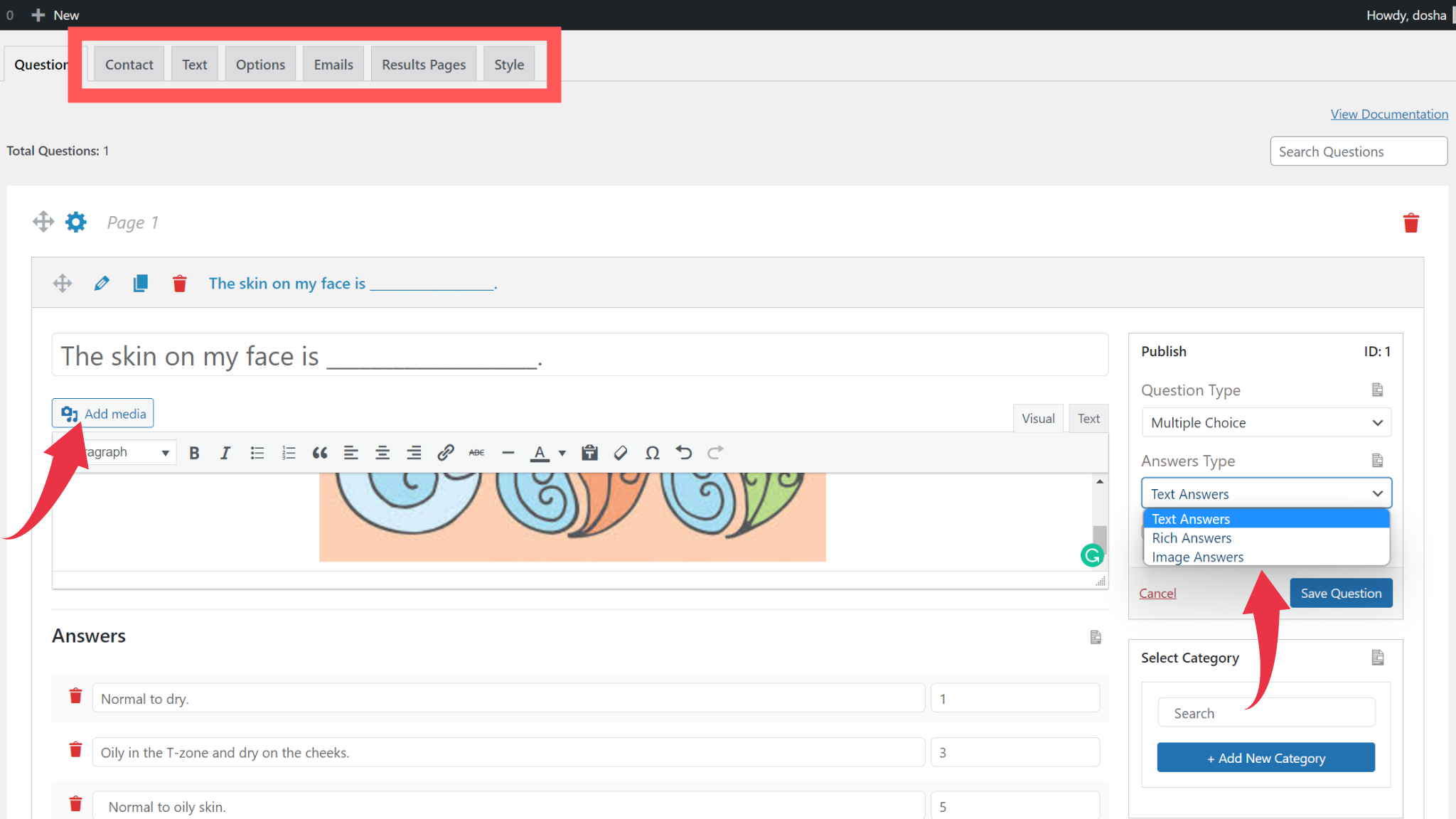Open the Paragraph style dropdown in editor
The width and height of the screenshot is (1456, 819).
pyautogui.click(x=119, y=452)
